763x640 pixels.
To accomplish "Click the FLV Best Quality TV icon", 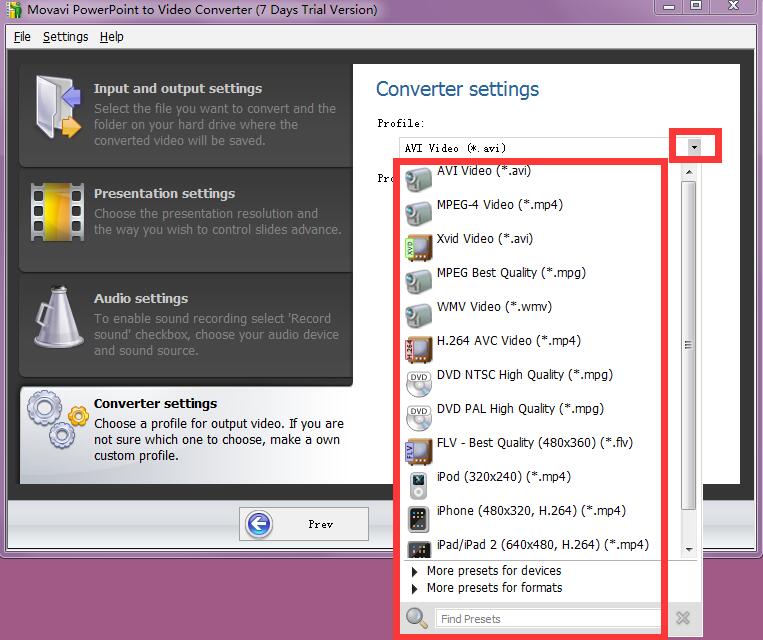I will point(418,451).
